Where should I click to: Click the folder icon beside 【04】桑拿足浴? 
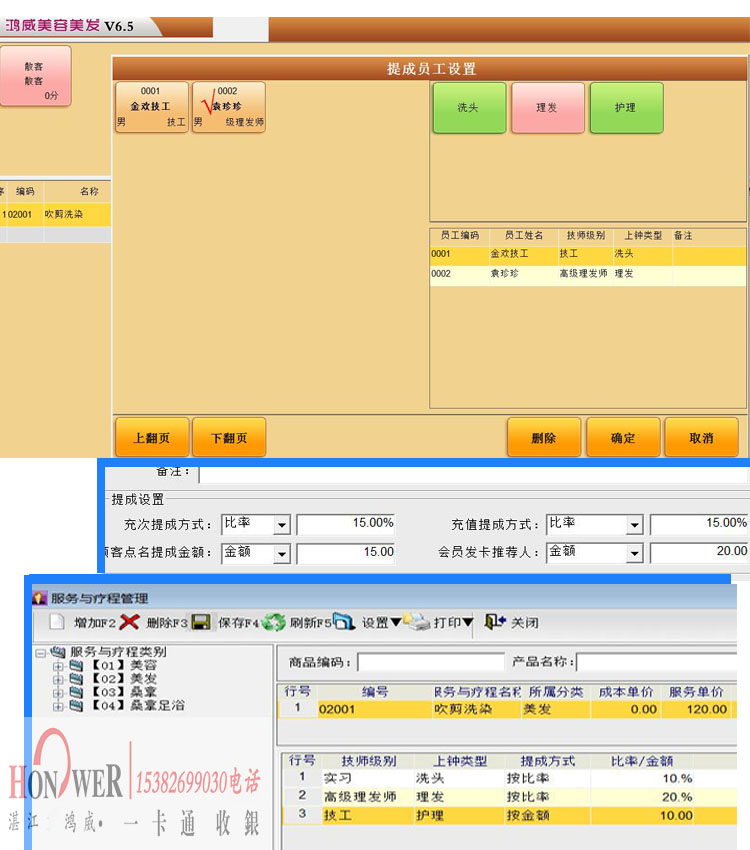click(x=76, y=706)
